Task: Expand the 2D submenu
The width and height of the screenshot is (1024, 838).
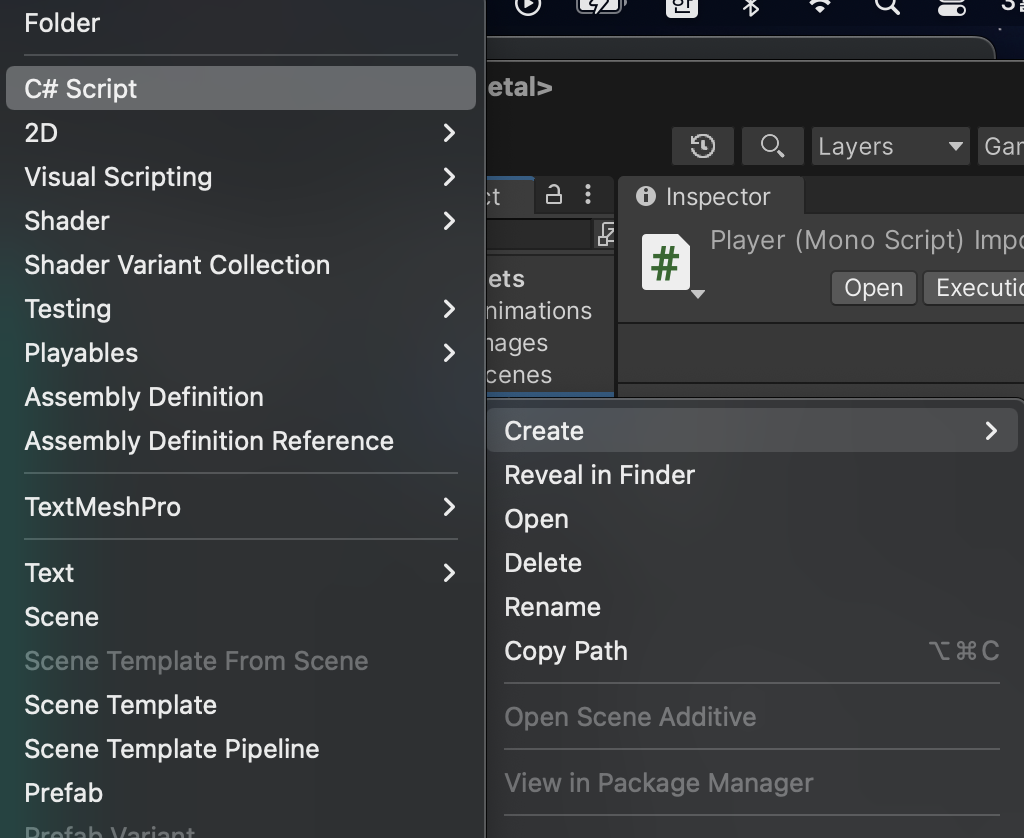Action: point(240,133)
